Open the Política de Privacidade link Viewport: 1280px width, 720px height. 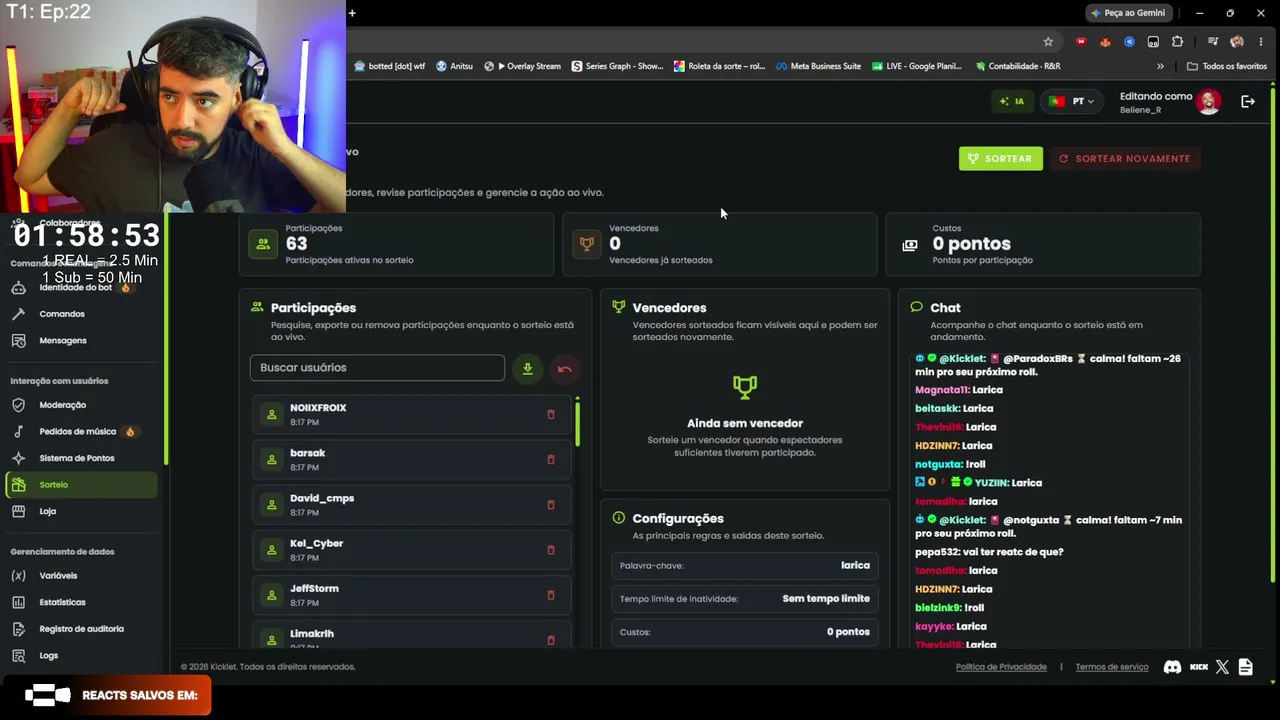(1001, 667)
